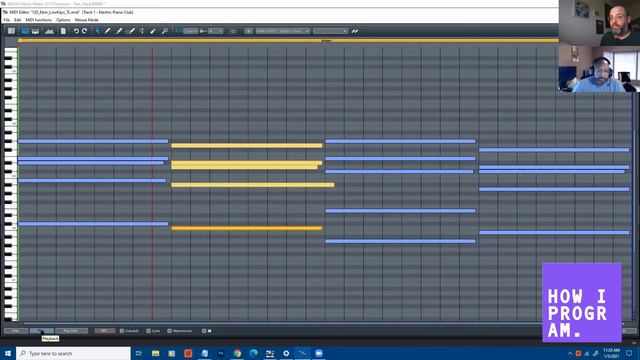640x360 pixels.
Task: Open the Settings gear on the taskbar
Action: [x=286, y=353]
